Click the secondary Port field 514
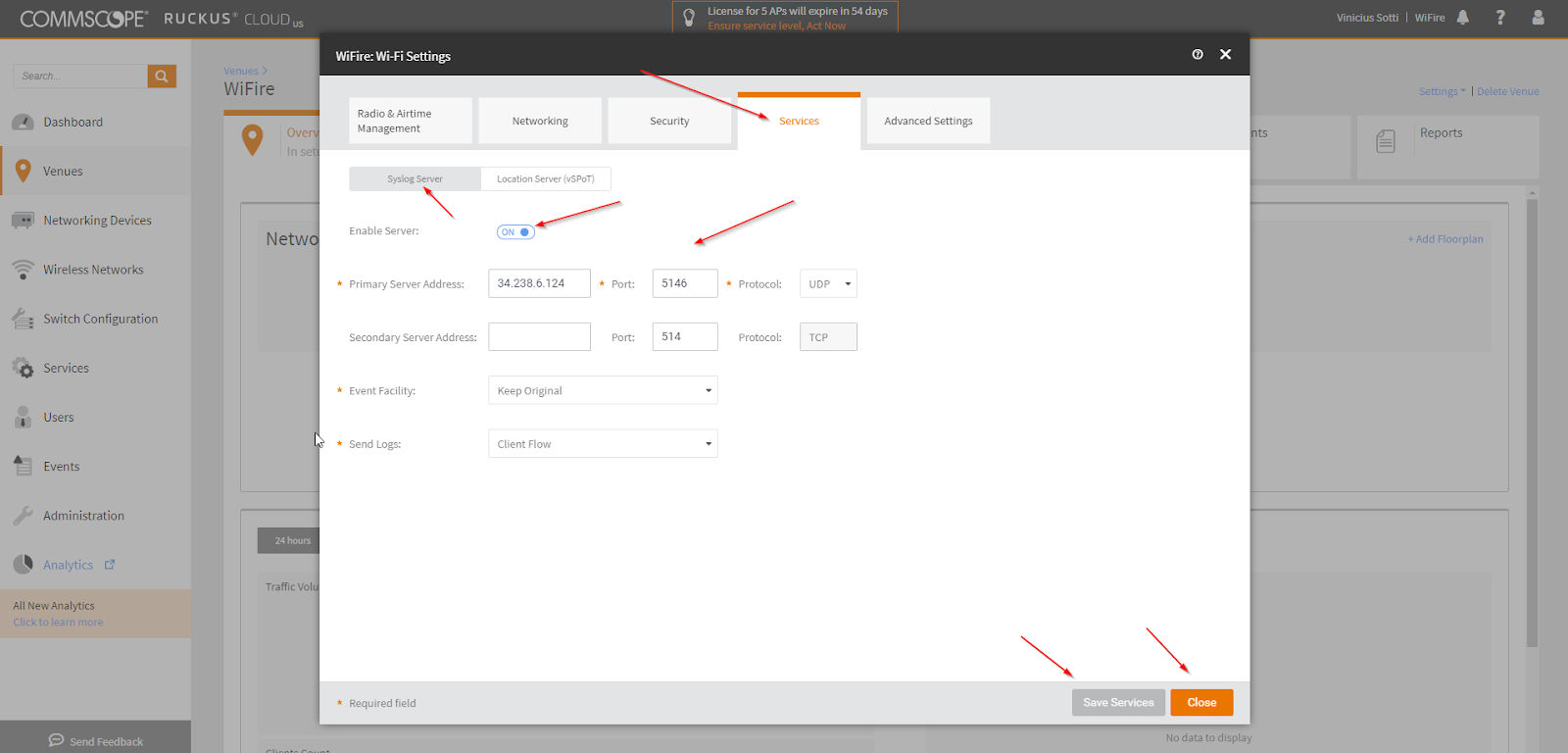 685,336
